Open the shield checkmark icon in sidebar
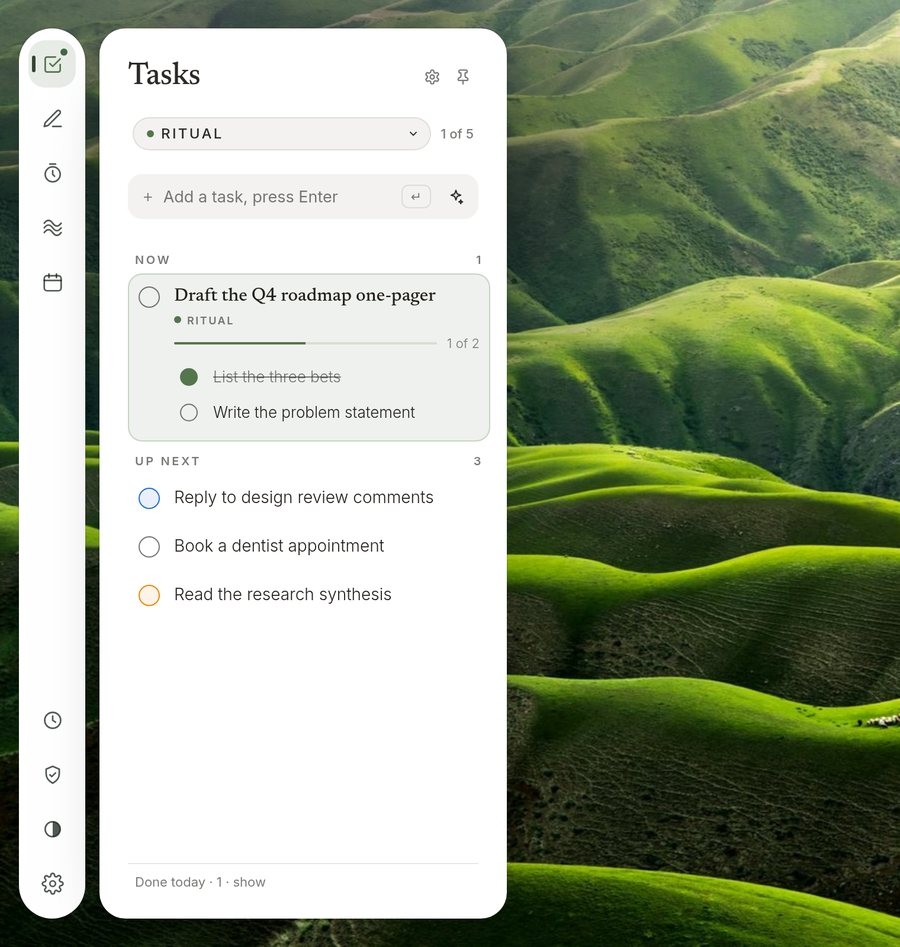The height and width of the screenshot is (947, 900). (53, 774)
